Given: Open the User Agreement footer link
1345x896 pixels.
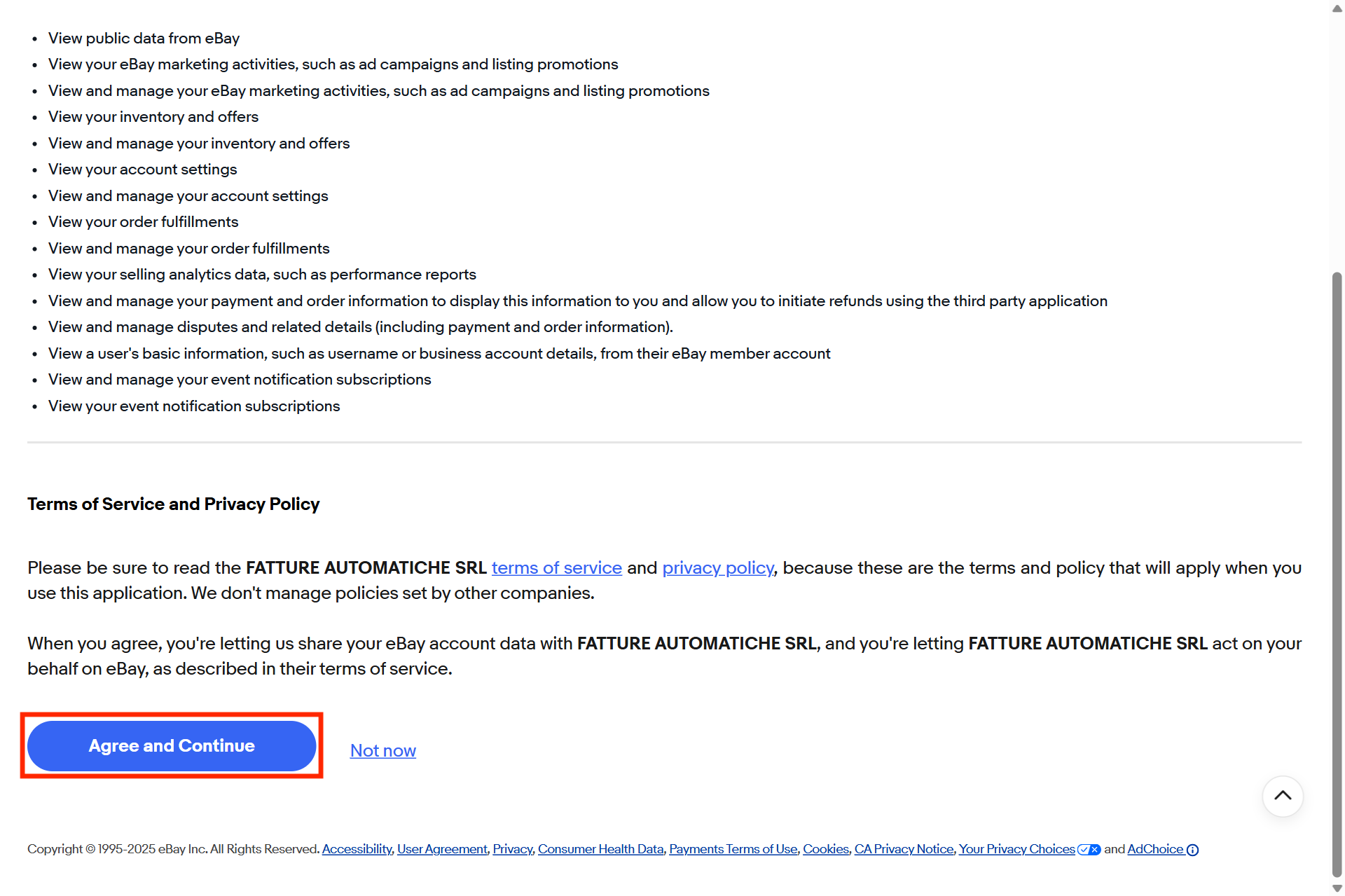Looking at the screenshot, I should (442, 849).
